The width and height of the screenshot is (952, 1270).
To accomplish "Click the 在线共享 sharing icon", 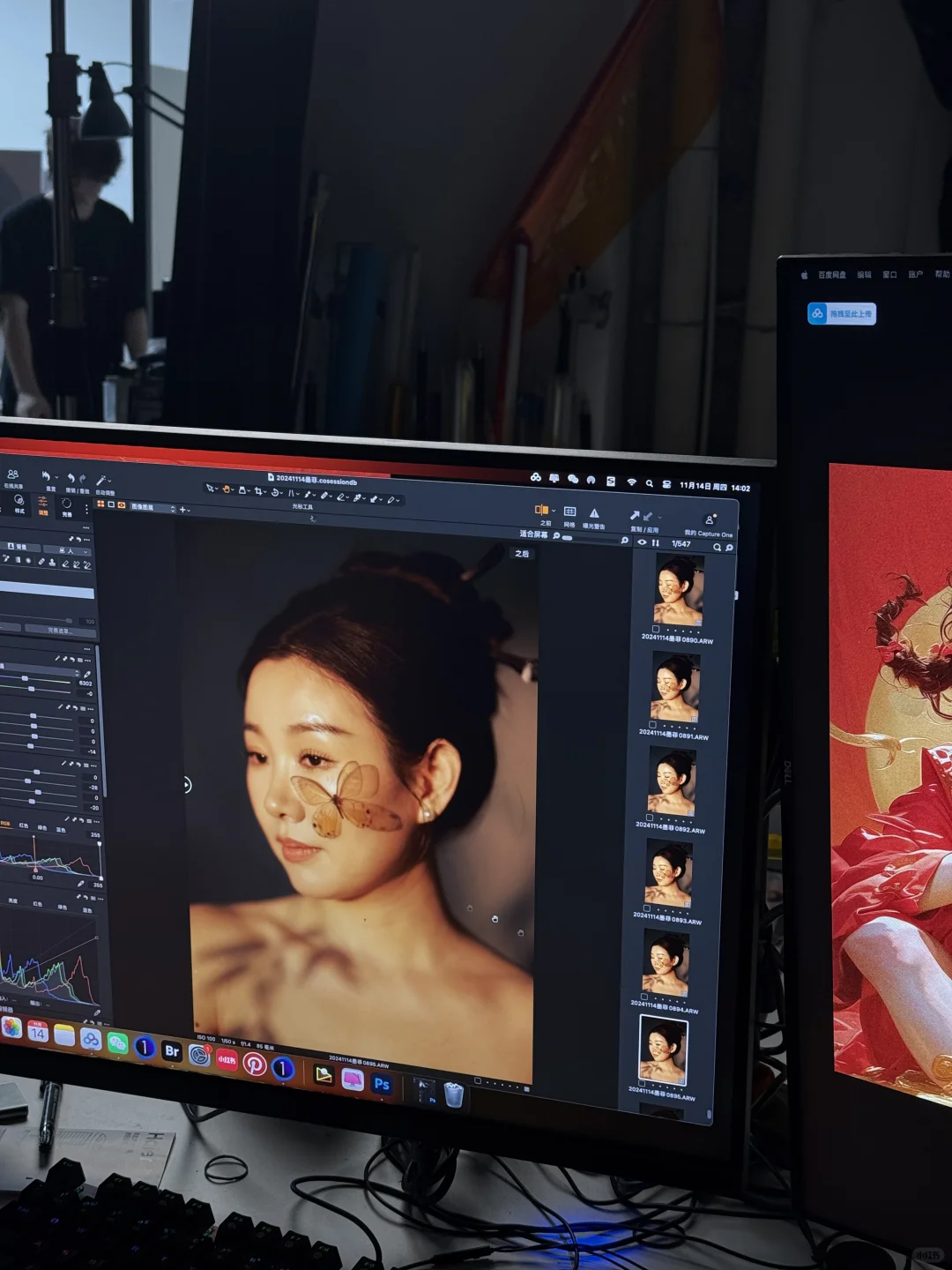I will [12, 474].
